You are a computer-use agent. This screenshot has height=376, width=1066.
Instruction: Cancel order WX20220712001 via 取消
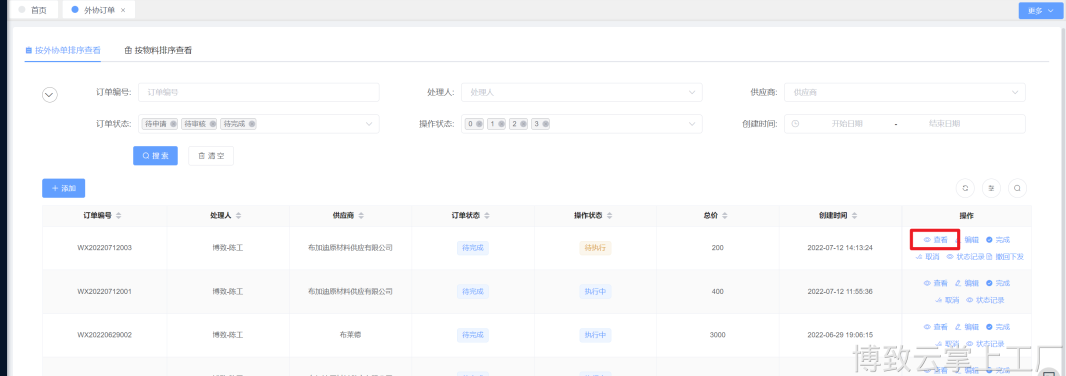click(x=947, y=300)
